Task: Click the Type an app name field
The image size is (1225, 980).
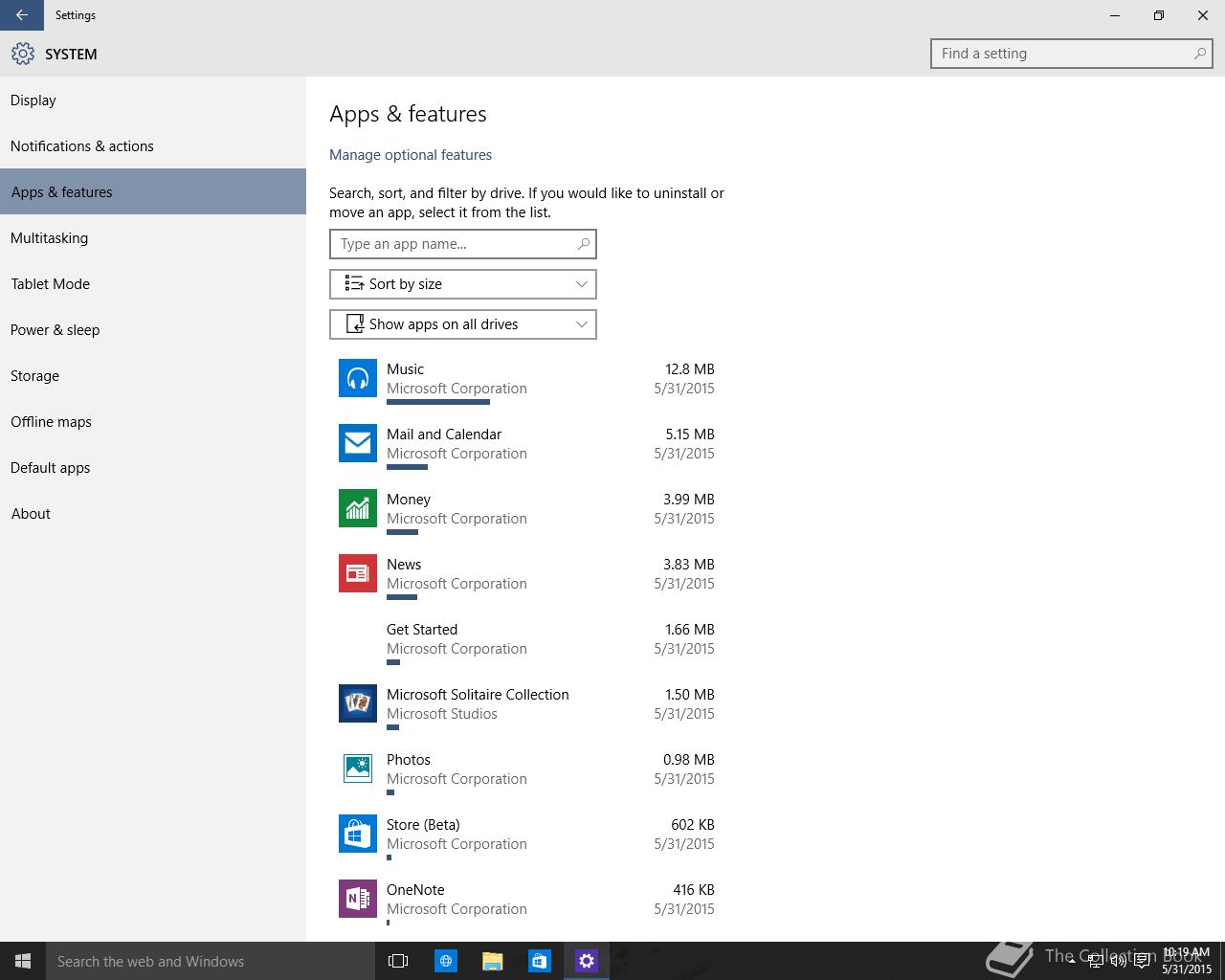Action: tap(463, 244)
